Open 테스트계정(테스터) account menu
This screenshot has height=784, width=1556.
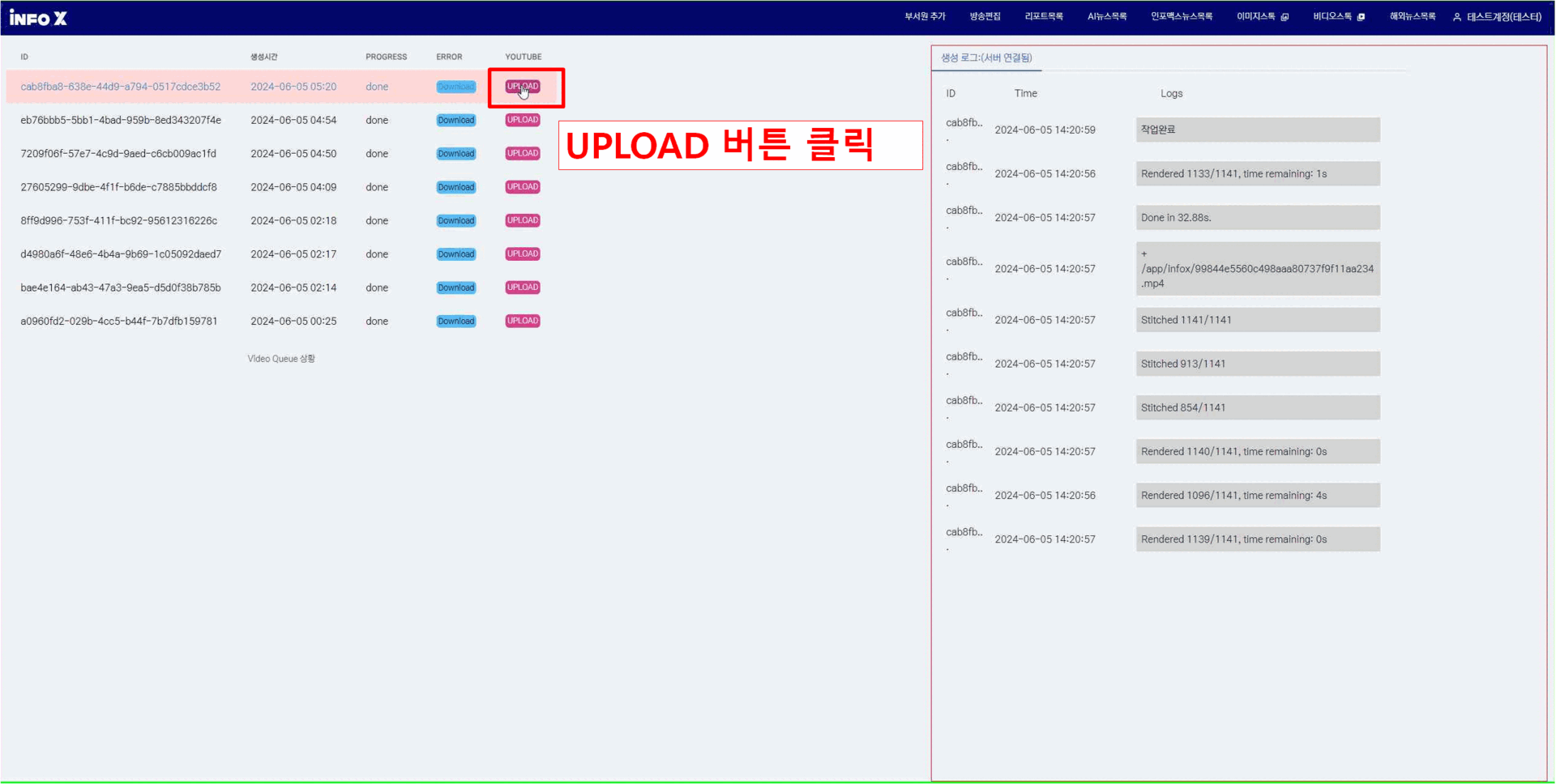(x=1504, y=16)
